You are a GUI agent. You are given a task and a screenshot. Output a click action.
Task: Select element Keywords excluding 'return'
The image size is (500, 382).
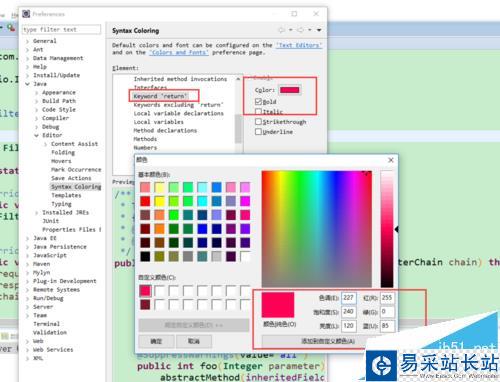(x=178, y=105)
